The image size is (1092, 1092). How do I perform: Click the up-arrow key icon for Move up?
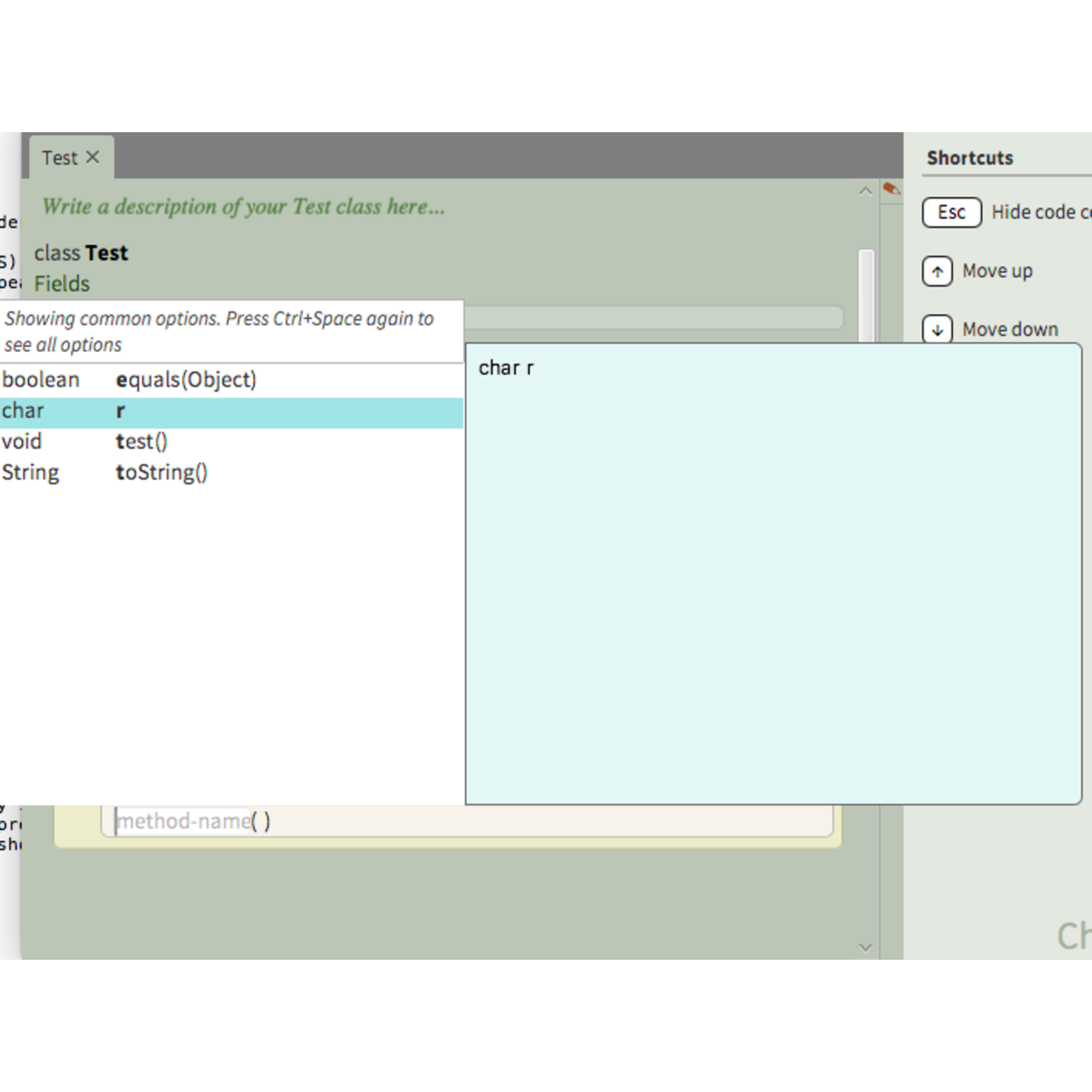pos(937,271)
